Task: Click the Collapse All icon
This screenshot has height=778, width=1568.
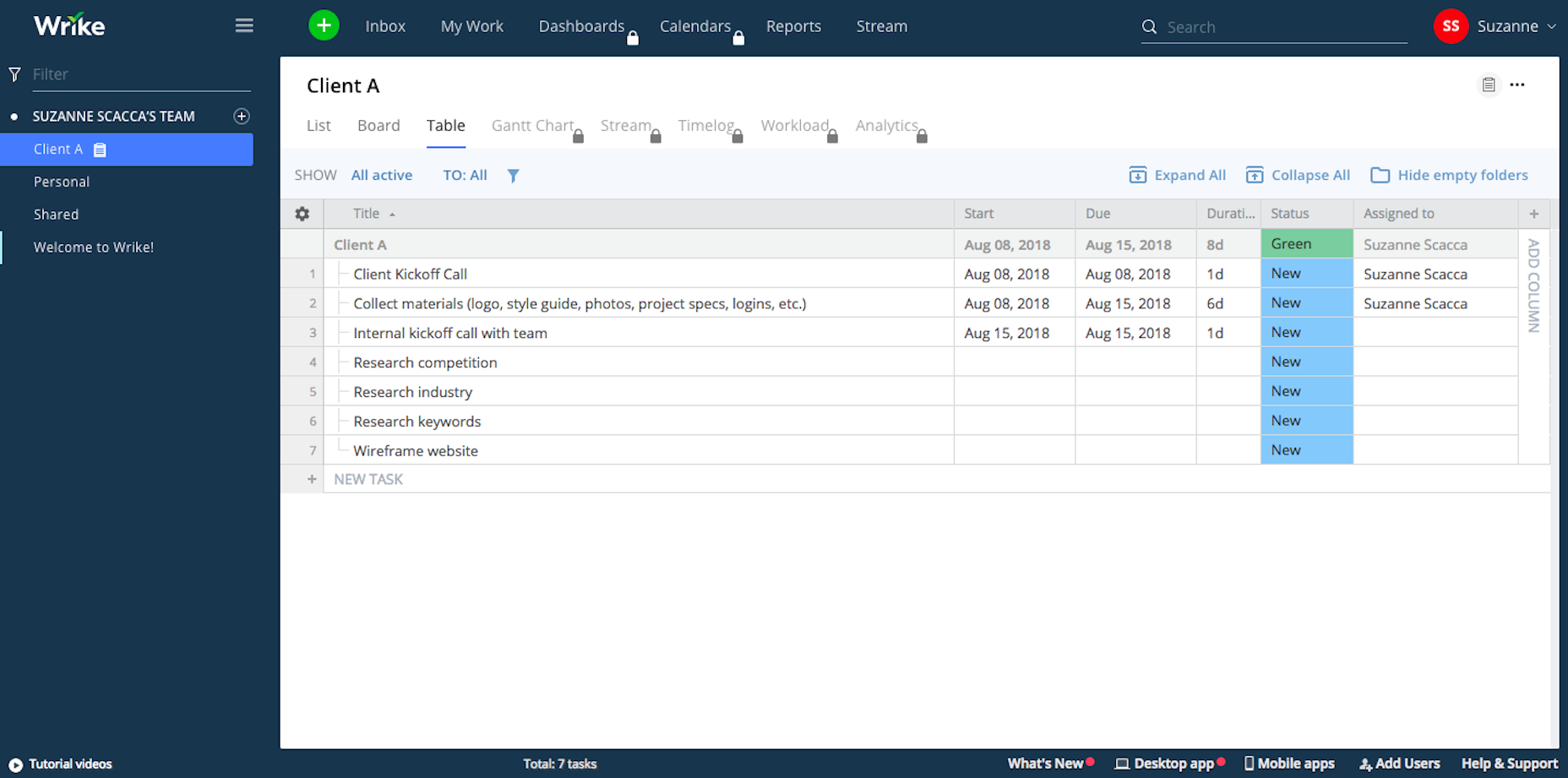Action: coord(1255,175)
